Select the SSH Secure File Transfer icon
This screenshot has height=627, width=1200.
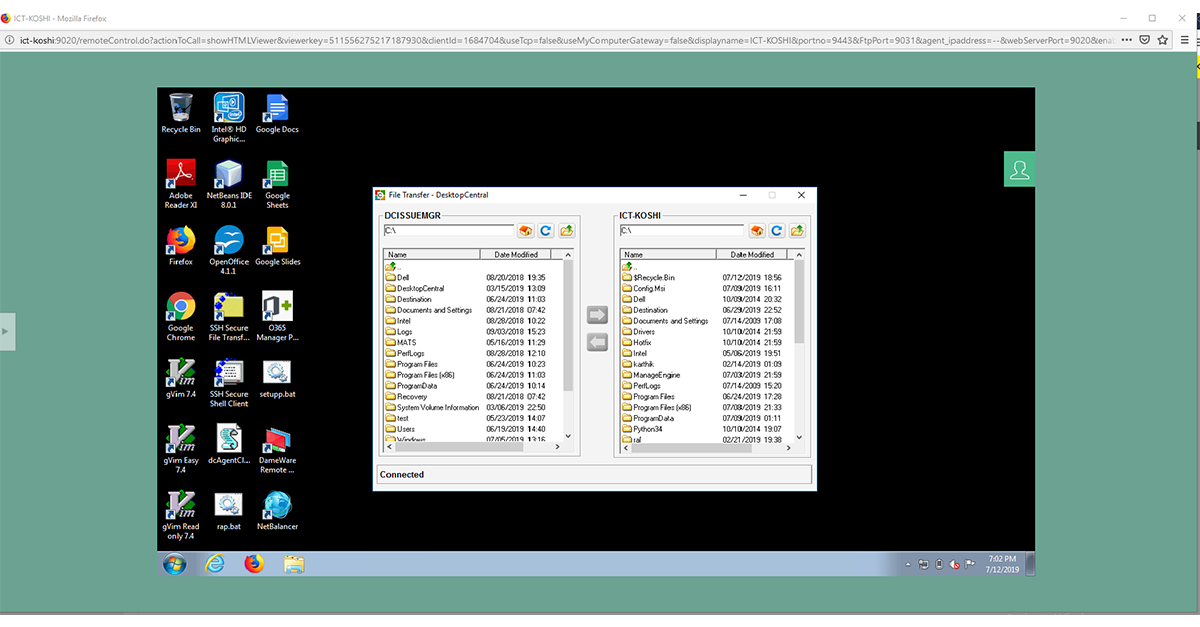(x=229, y=317)
